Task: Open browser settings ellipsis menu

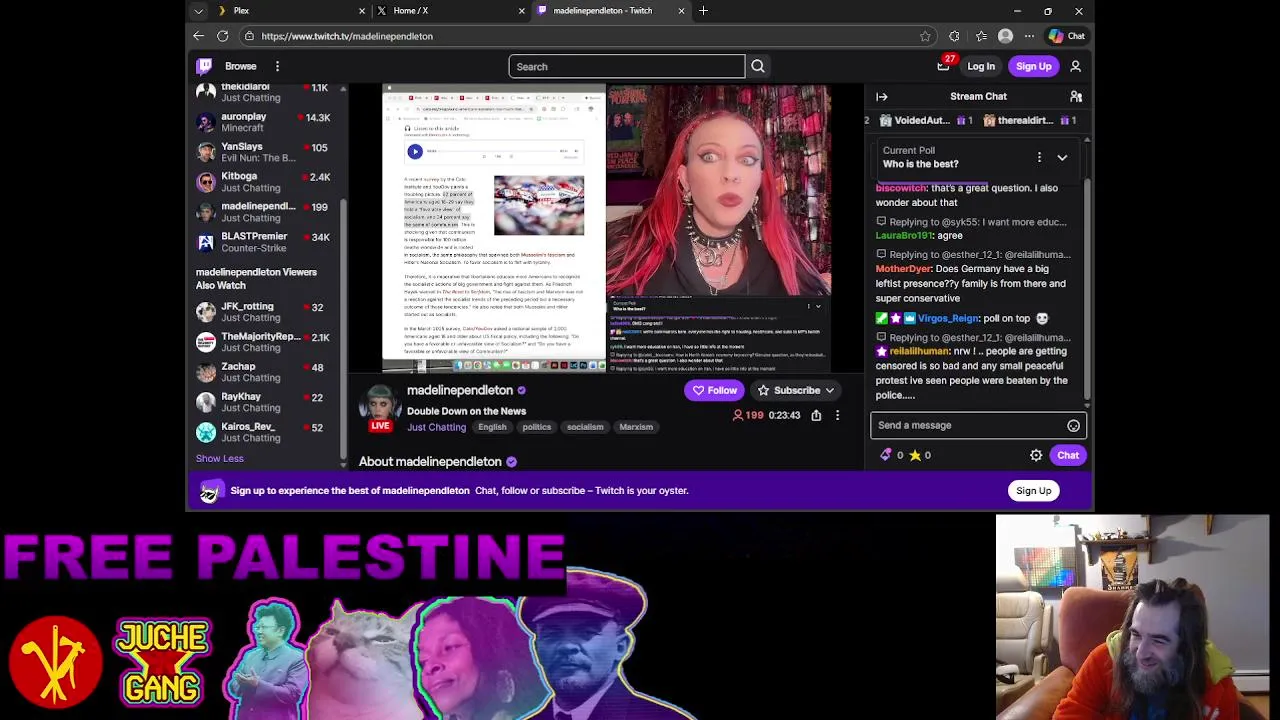Action: point(1029,36)
